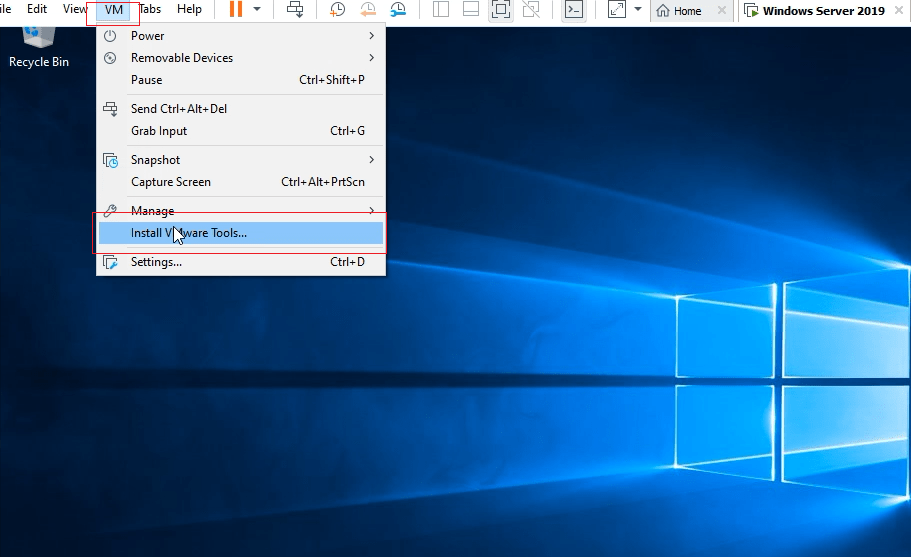This screenshot has height=557, width=911.
Task: Click the Send Ctrl+Alt+Del menu icon
Action: [110, 109]
